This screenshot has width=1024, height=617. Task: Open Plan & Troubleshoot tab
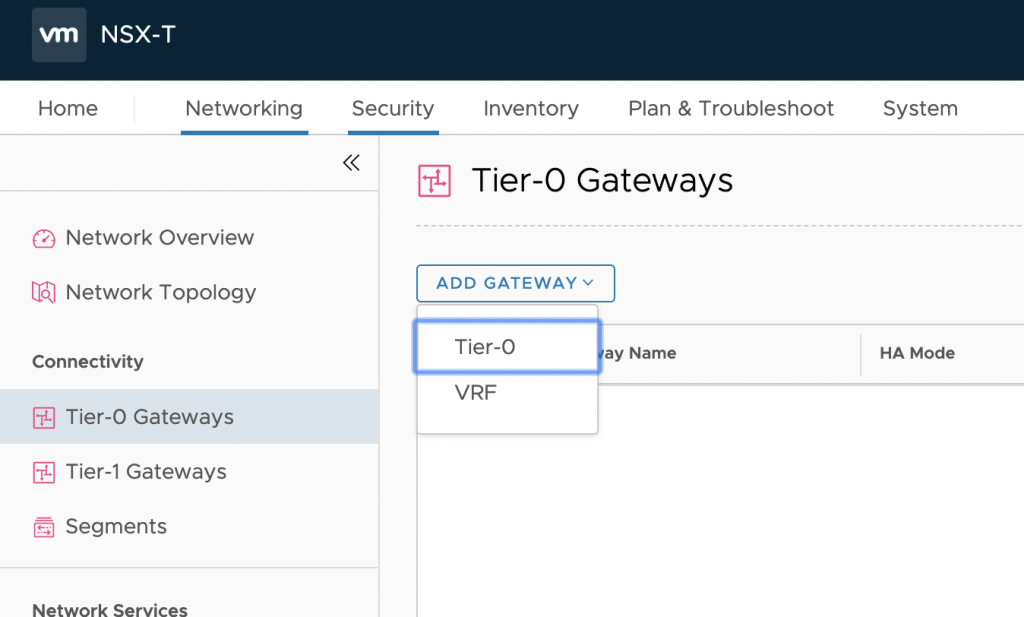(x=731, y=108)
